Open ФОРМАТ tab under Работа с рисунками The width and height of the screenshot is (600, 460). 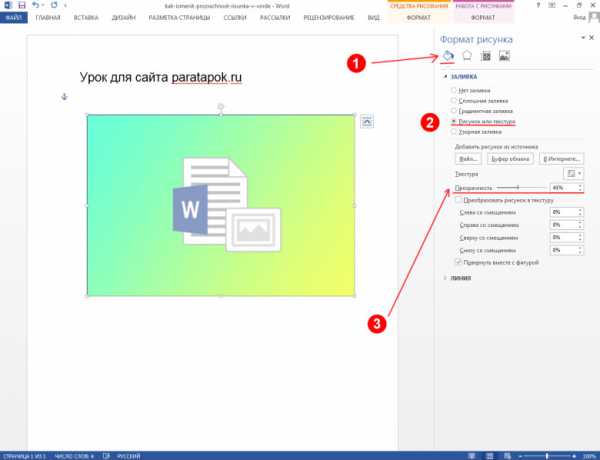[483, 18]
